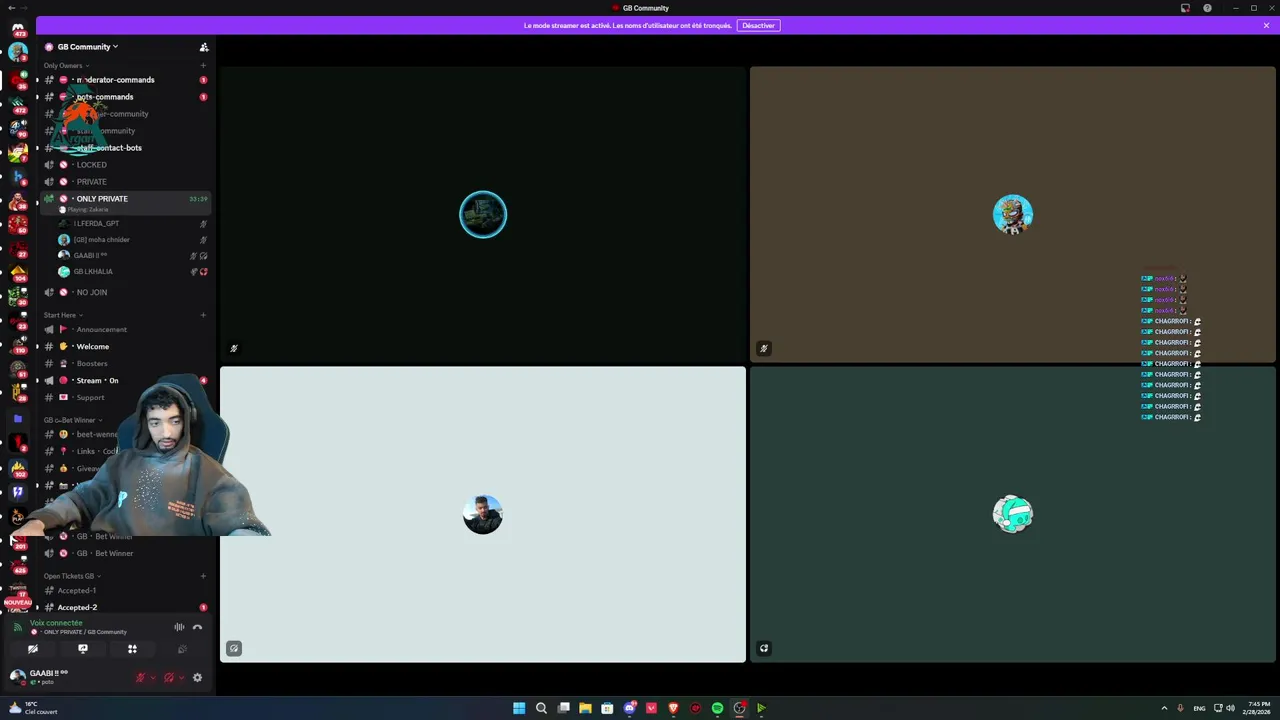
Task: Open the Accepted-1 channel
Action: (x=125, y=591)
